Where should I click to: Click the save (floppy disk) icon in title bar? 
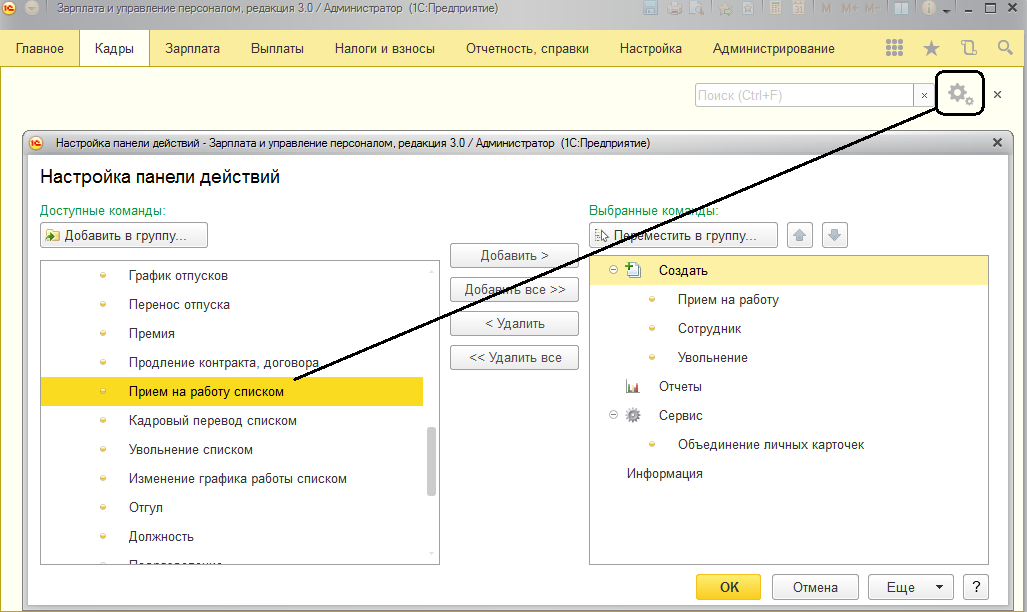[650, 9]
